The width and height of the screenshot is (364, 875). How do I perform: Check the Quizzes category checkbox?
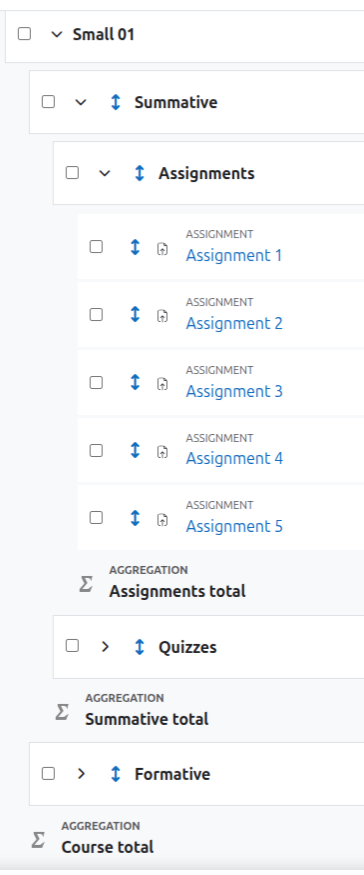pos(72,646)
